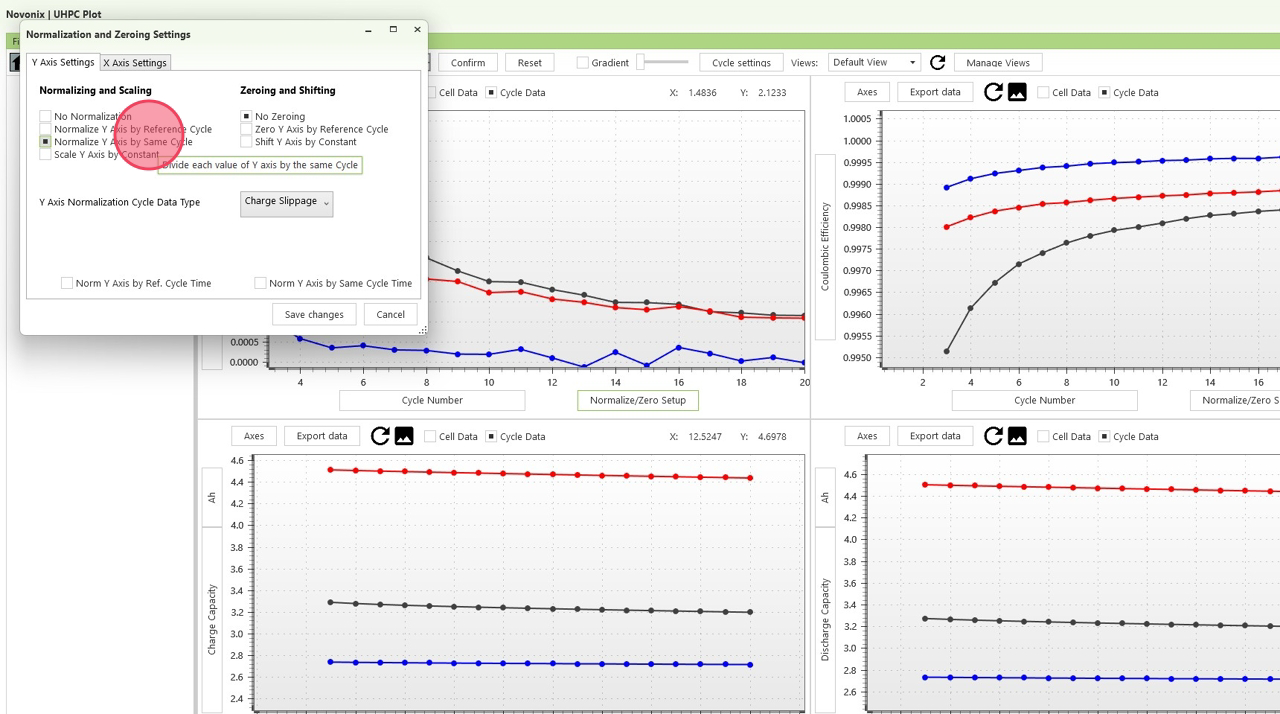Image resolution: width=1280 pixels, height=714 pixels.
Task: Enable Cell Data in Discharge Capacity plot
Action: pos(1043,436)
